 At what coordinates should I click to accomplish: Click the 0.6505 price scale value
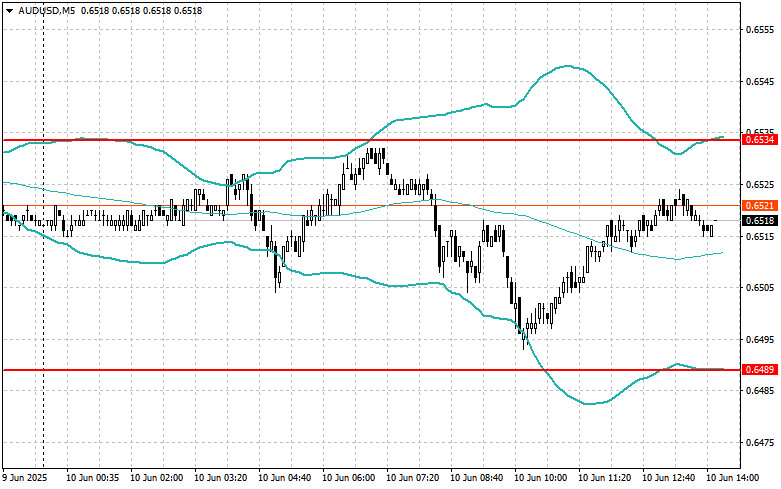760,288
